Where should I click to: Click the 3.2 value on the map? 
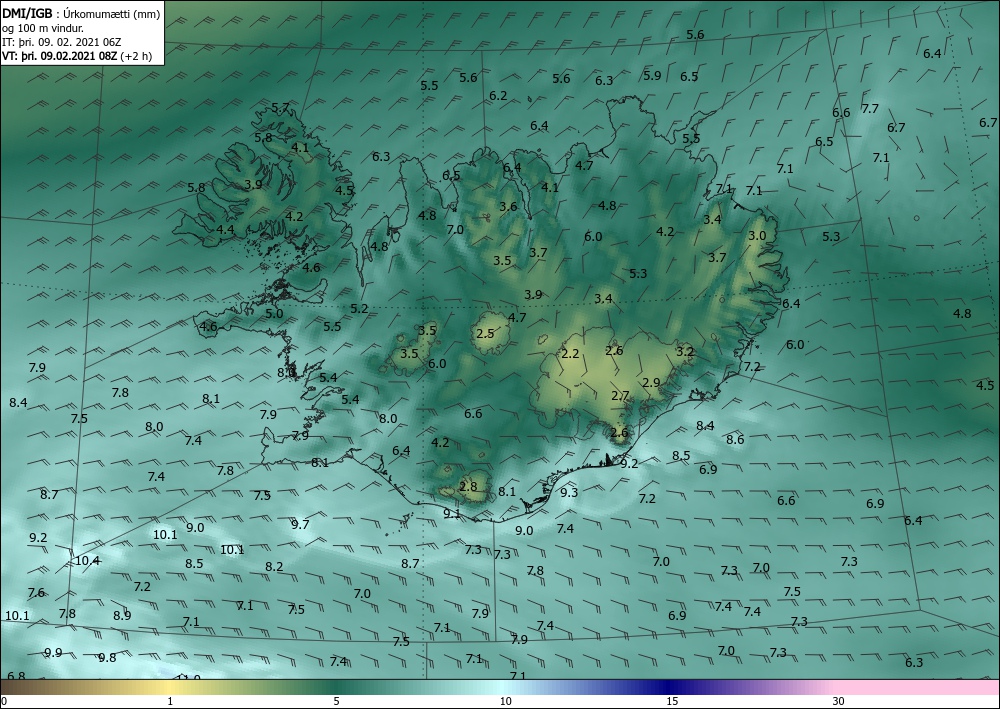[x=684, y=351]
